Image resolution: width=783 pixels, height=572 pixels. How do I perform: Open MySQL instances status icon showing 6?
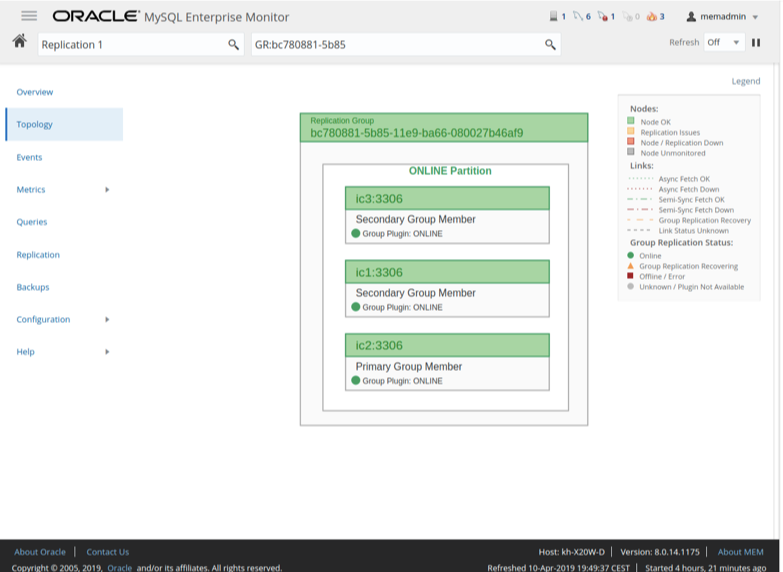click(x=578, y=16)
